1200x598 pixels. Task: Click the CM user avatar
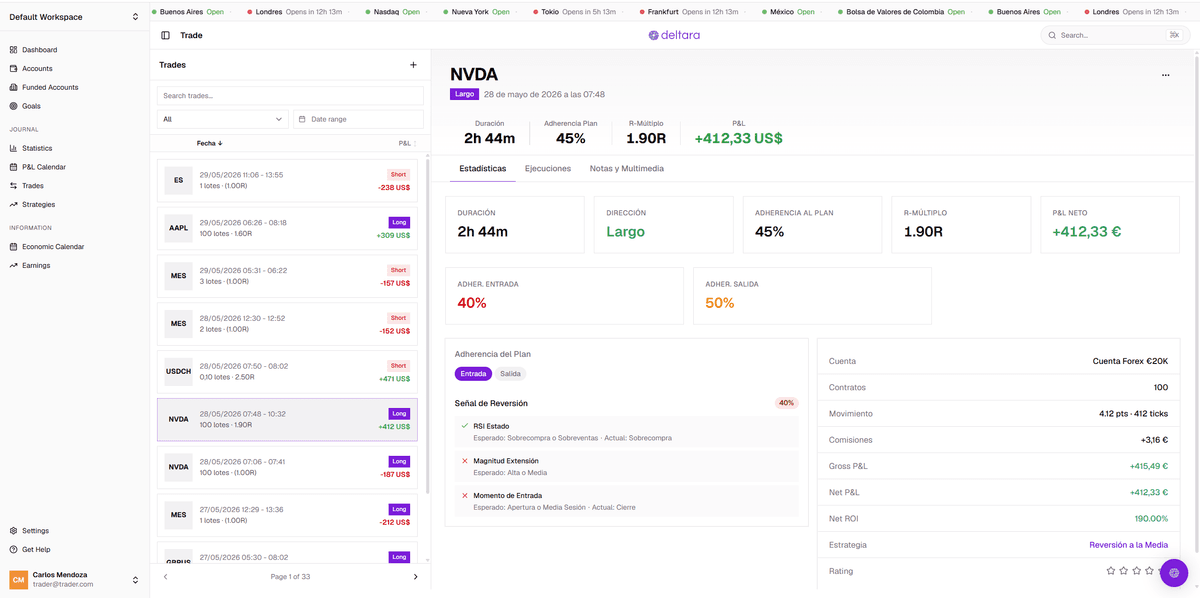point(19,580)
